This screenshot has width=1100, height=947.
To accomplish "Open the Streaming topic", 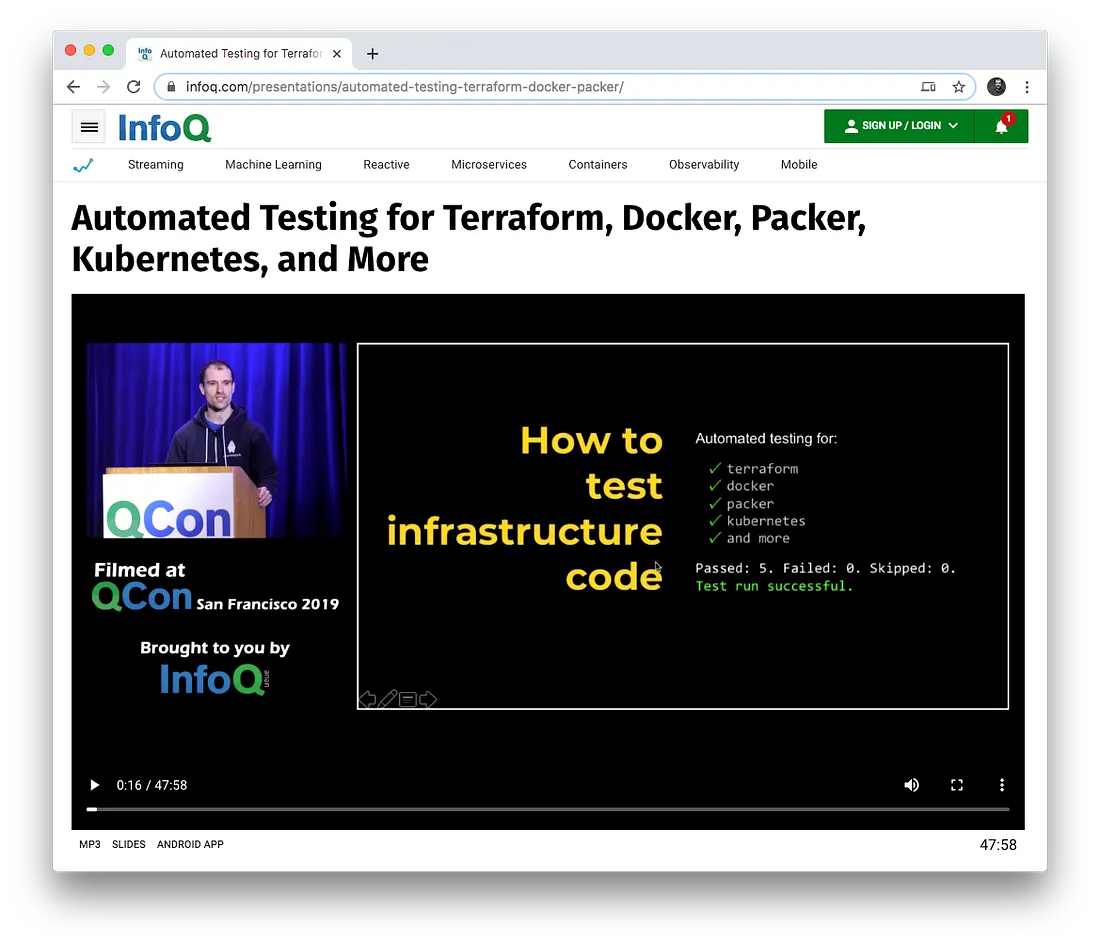I will pos(156,165).
